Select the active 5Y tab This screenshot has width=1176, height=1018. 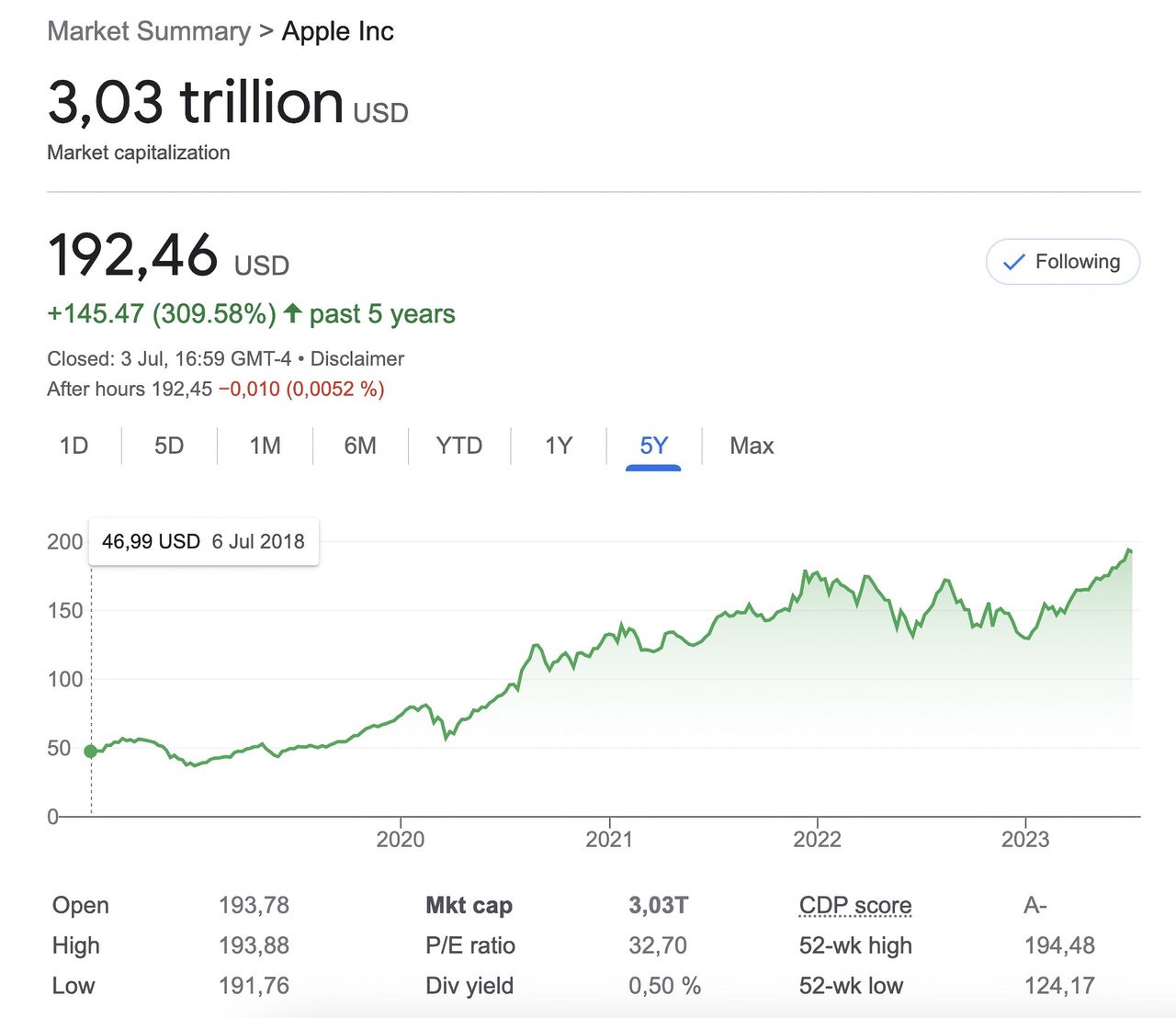[x=653, y=446]
